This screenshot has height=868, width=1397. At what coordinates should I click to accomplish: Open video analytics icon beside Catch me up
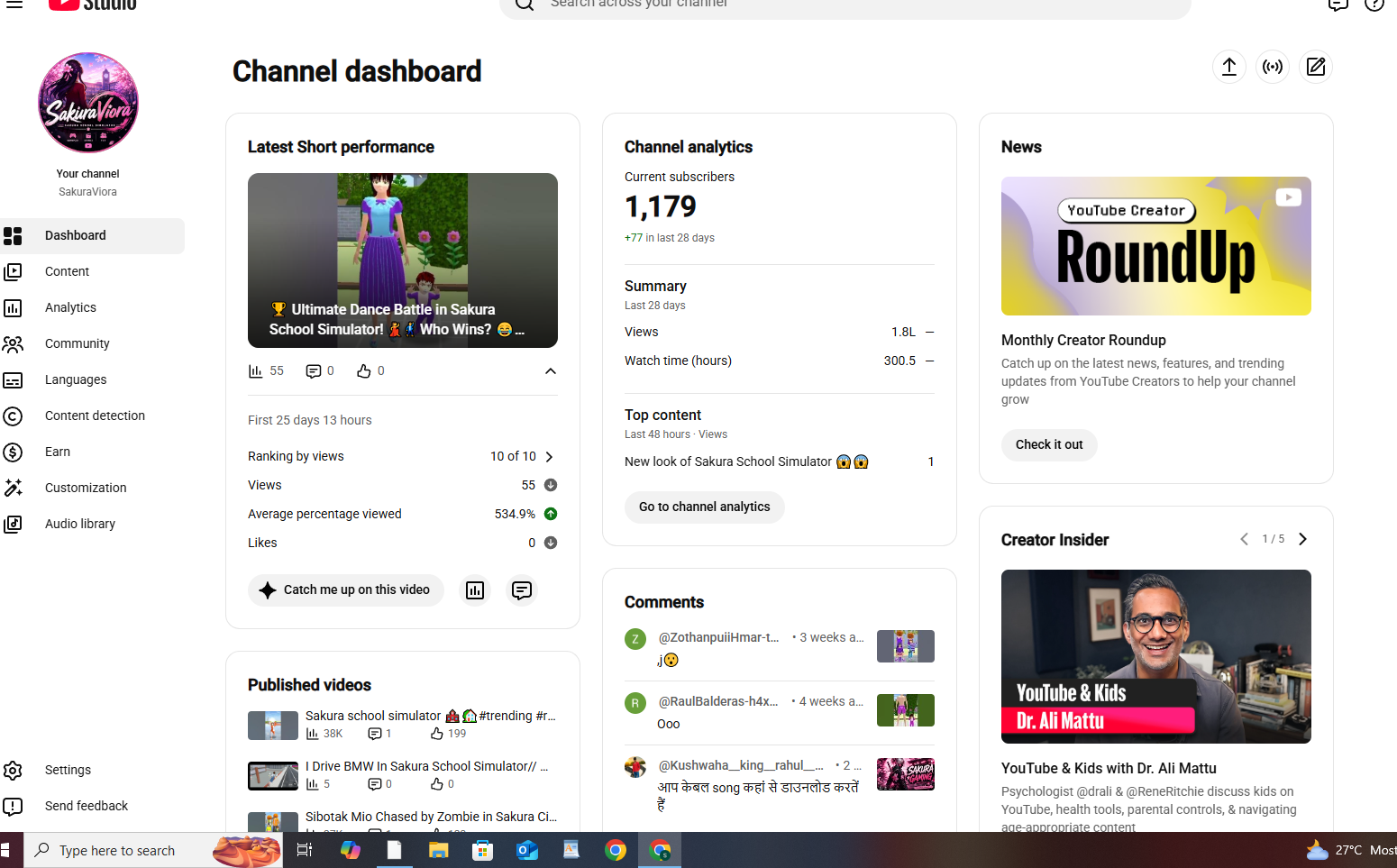[475, 590]
